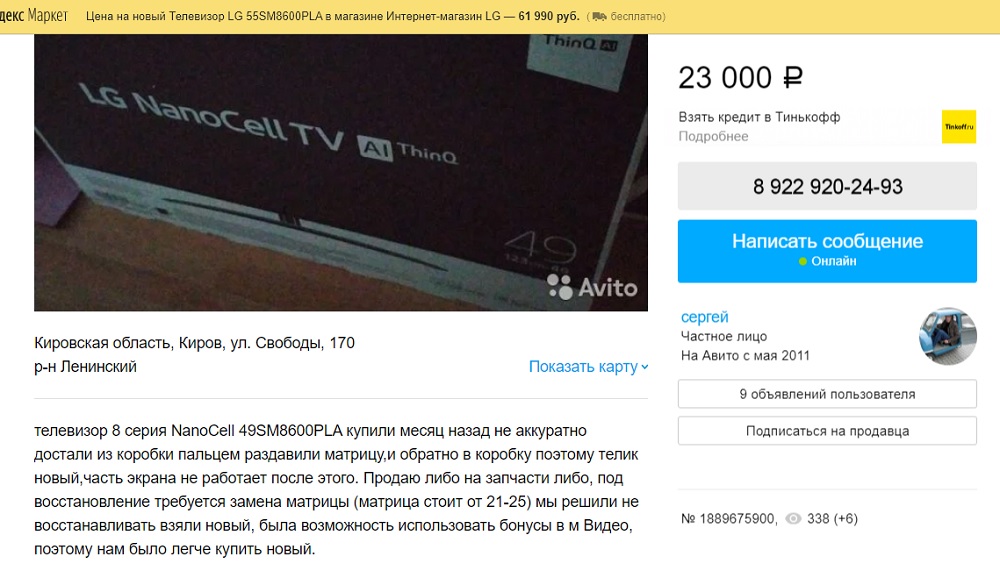1000x578 pixels.
Task: Open the LG NanoCell TV box photo
Action: coord(341,172)
